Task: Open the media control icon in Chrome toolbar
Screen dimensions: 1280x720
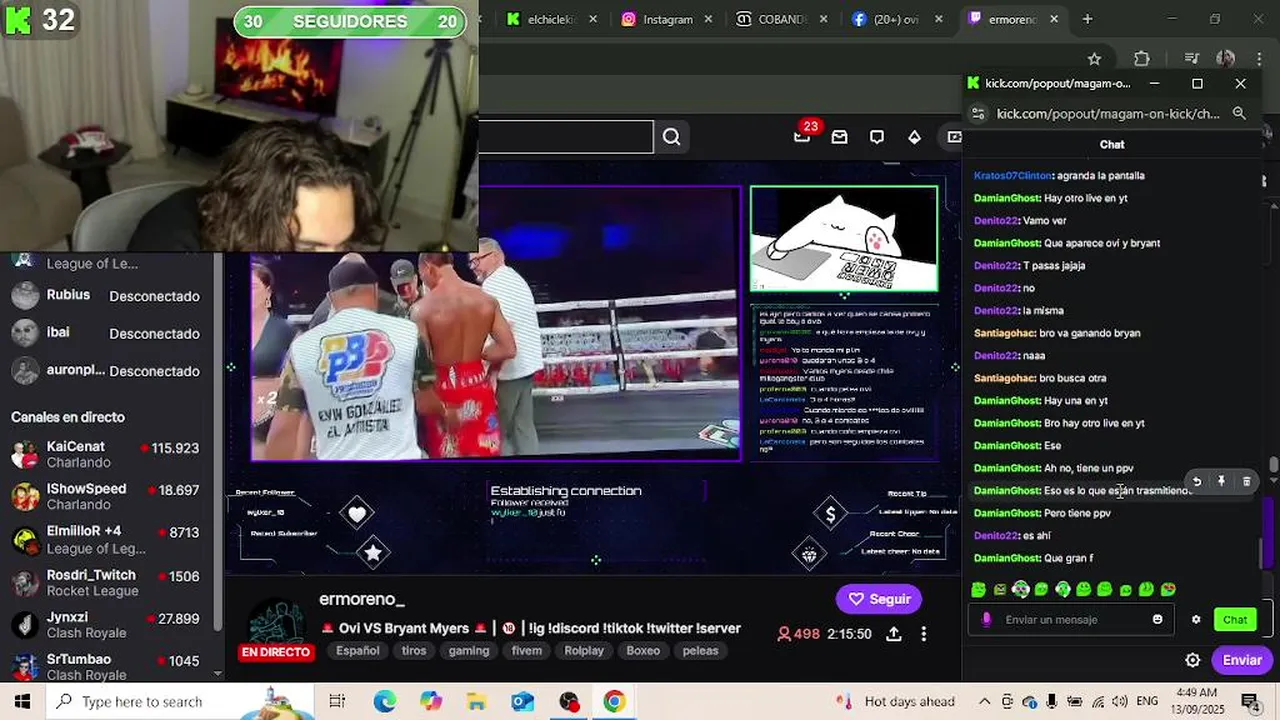Action: [x=1191, y=59]
